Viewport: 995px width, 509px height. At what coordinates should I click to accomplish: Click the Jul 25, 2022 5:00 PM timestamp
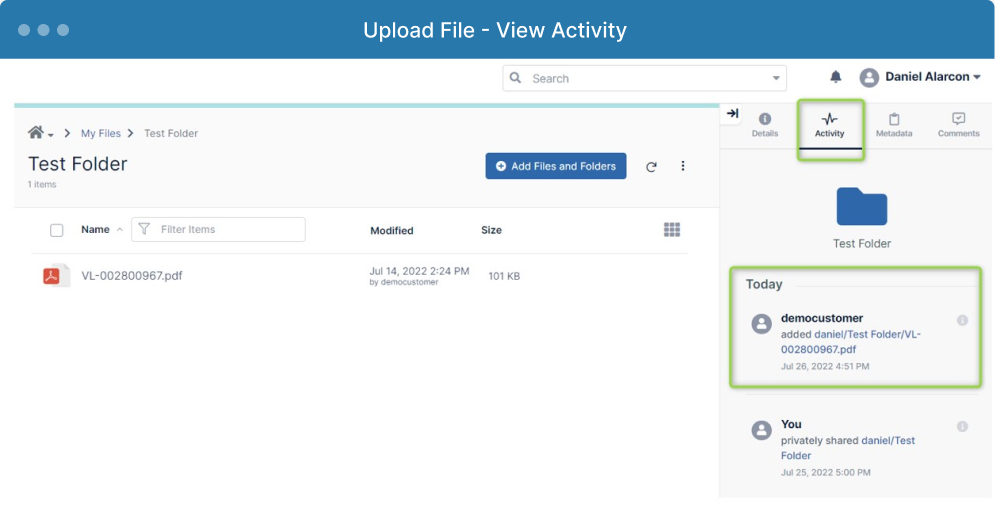[x=826, y=472]
